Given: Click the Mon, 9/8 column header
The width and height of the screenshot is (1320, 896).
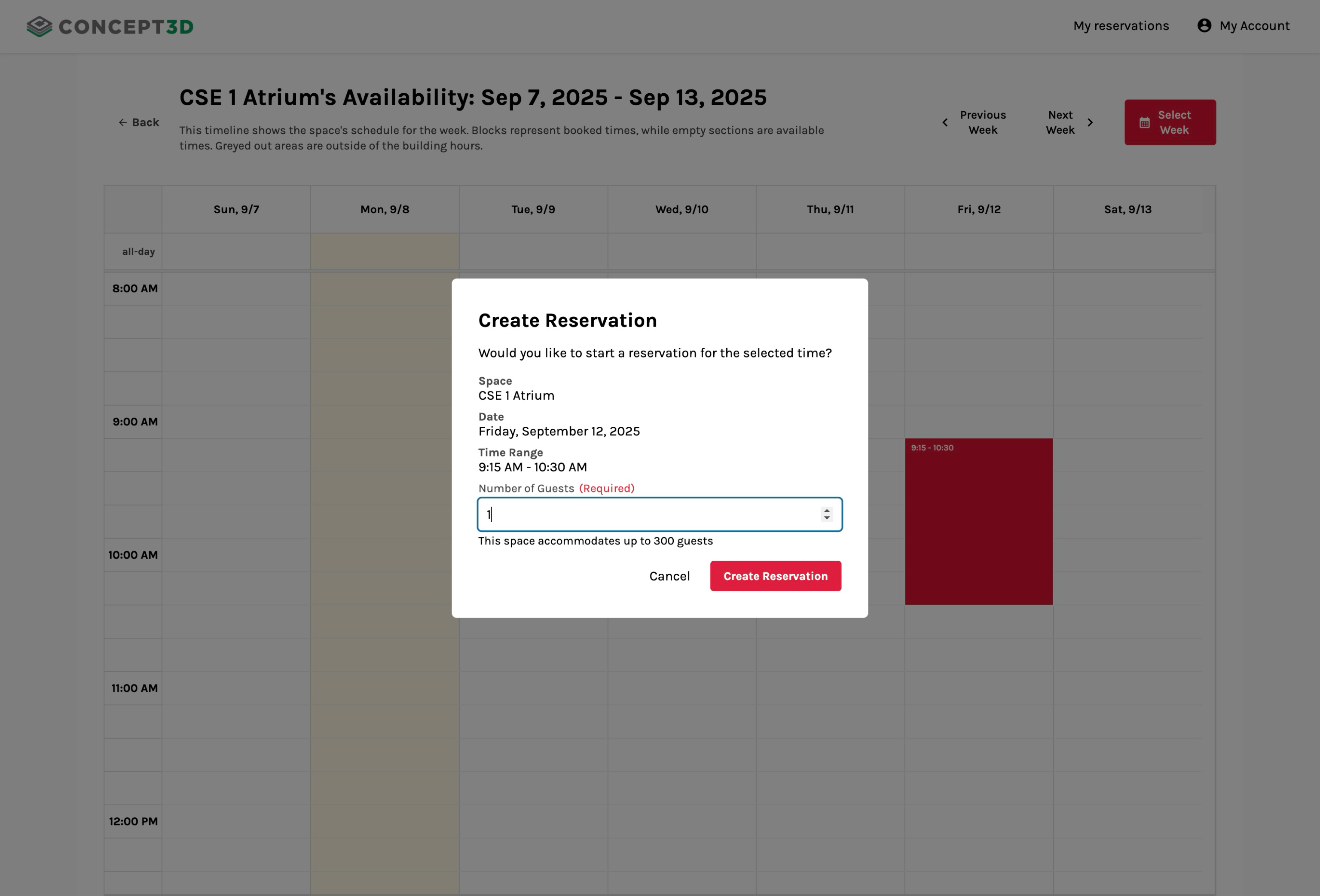Looking at the screenshot, I should (385, 210).
